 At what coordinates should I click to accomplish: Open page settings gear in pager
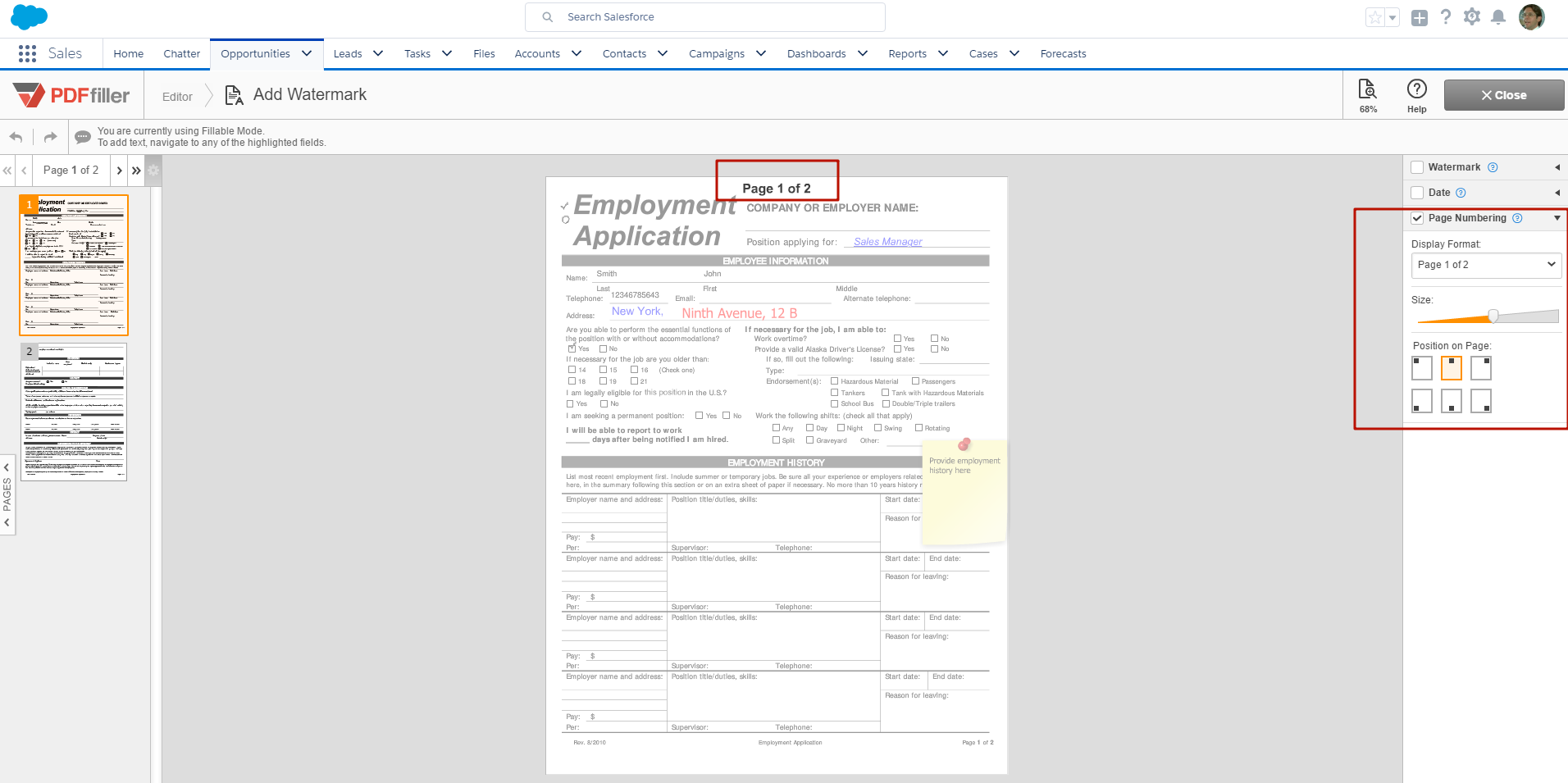pos(153,171)
